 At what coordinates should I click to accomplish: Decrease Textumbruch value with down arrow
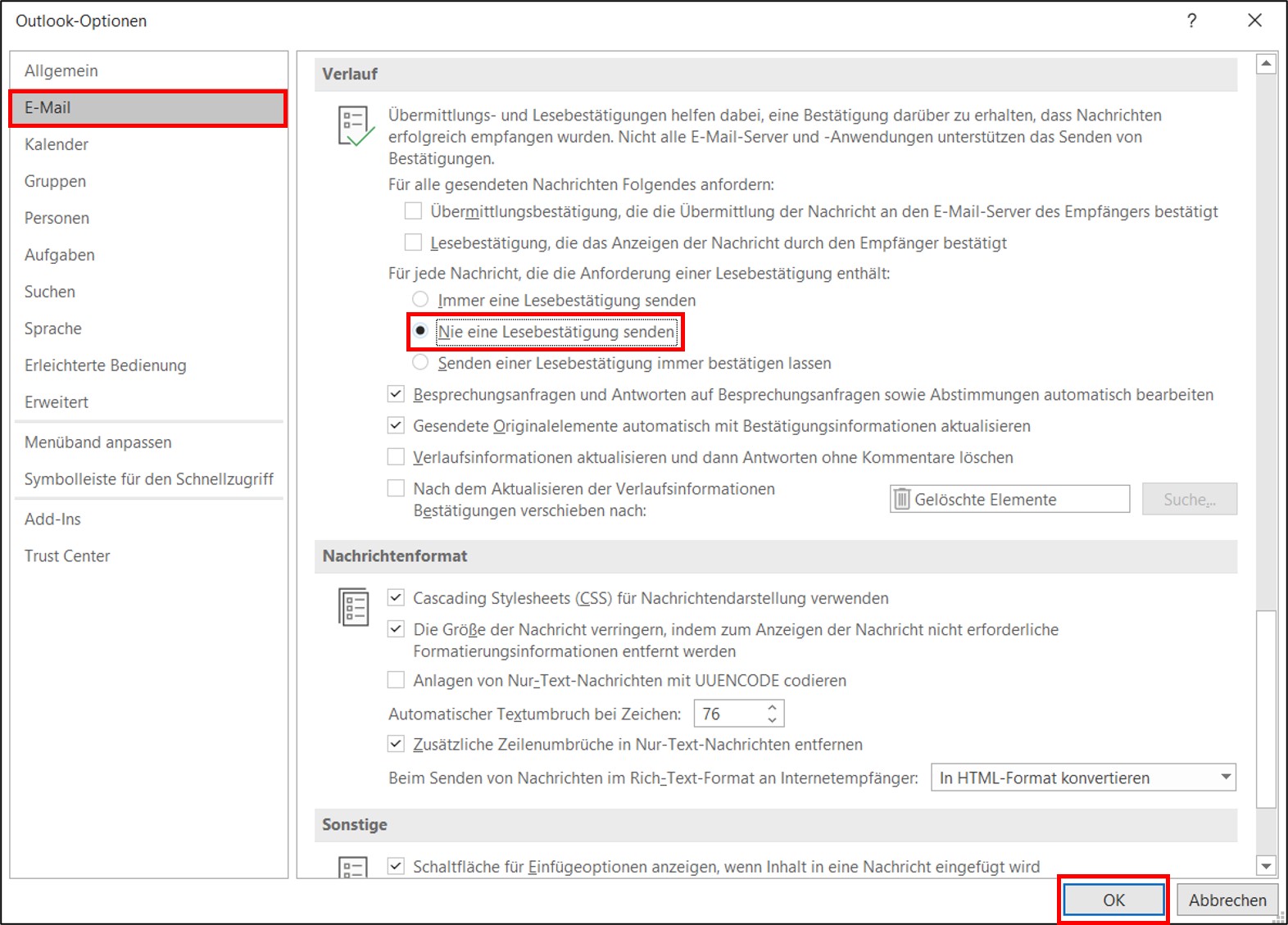coord(772,720)
